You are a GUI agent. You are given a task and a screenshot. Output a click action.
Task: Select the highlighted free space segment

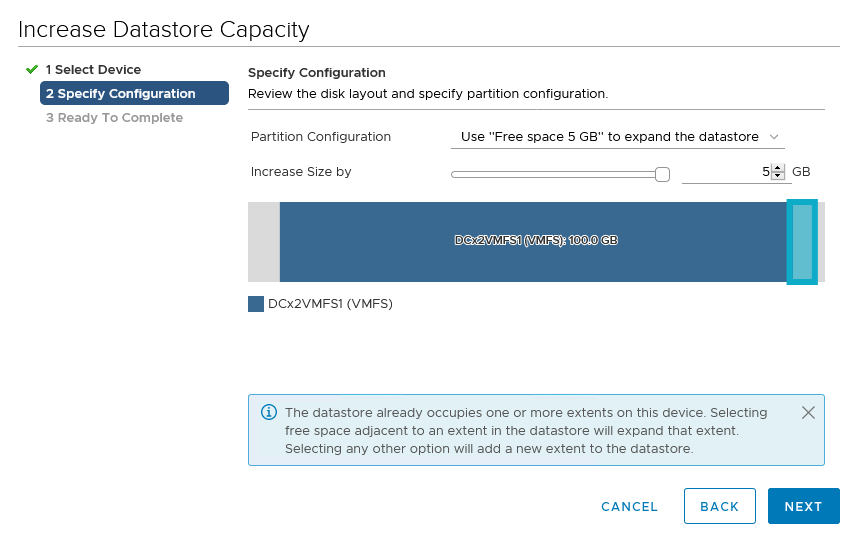[802, 242]
